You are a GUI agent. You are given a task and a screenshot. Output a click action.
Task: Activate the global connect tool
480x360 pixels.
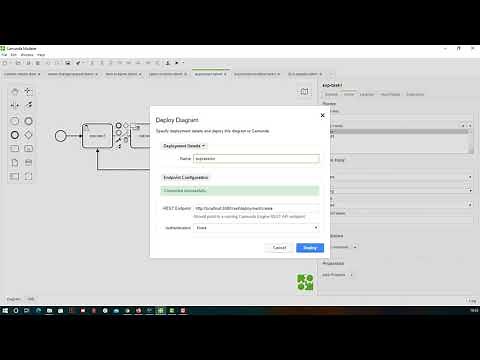point(28,105)
